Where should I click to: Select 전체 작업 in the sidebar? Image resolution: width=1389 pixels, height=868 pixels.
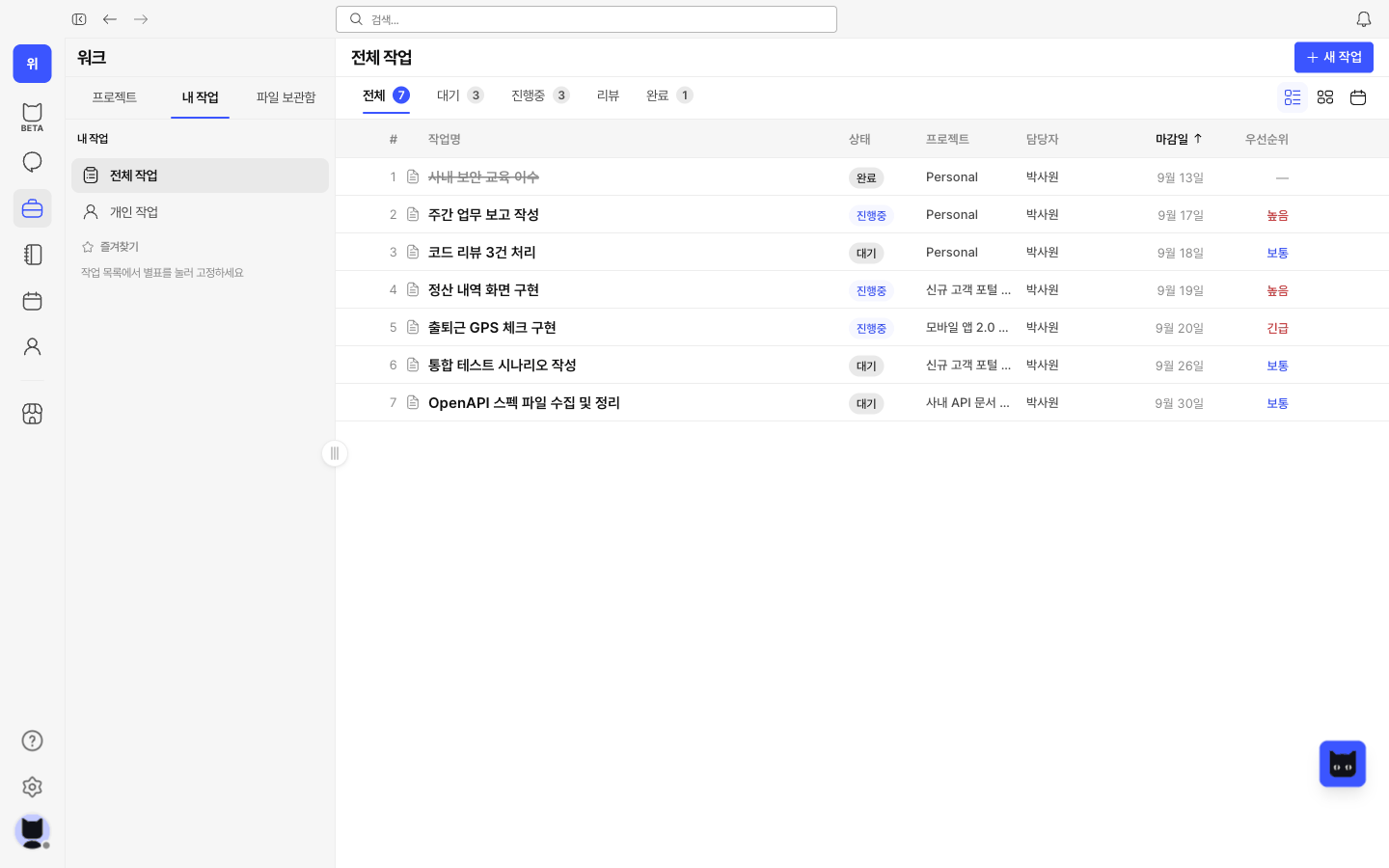pyautogui.click(x=200, y=176)
